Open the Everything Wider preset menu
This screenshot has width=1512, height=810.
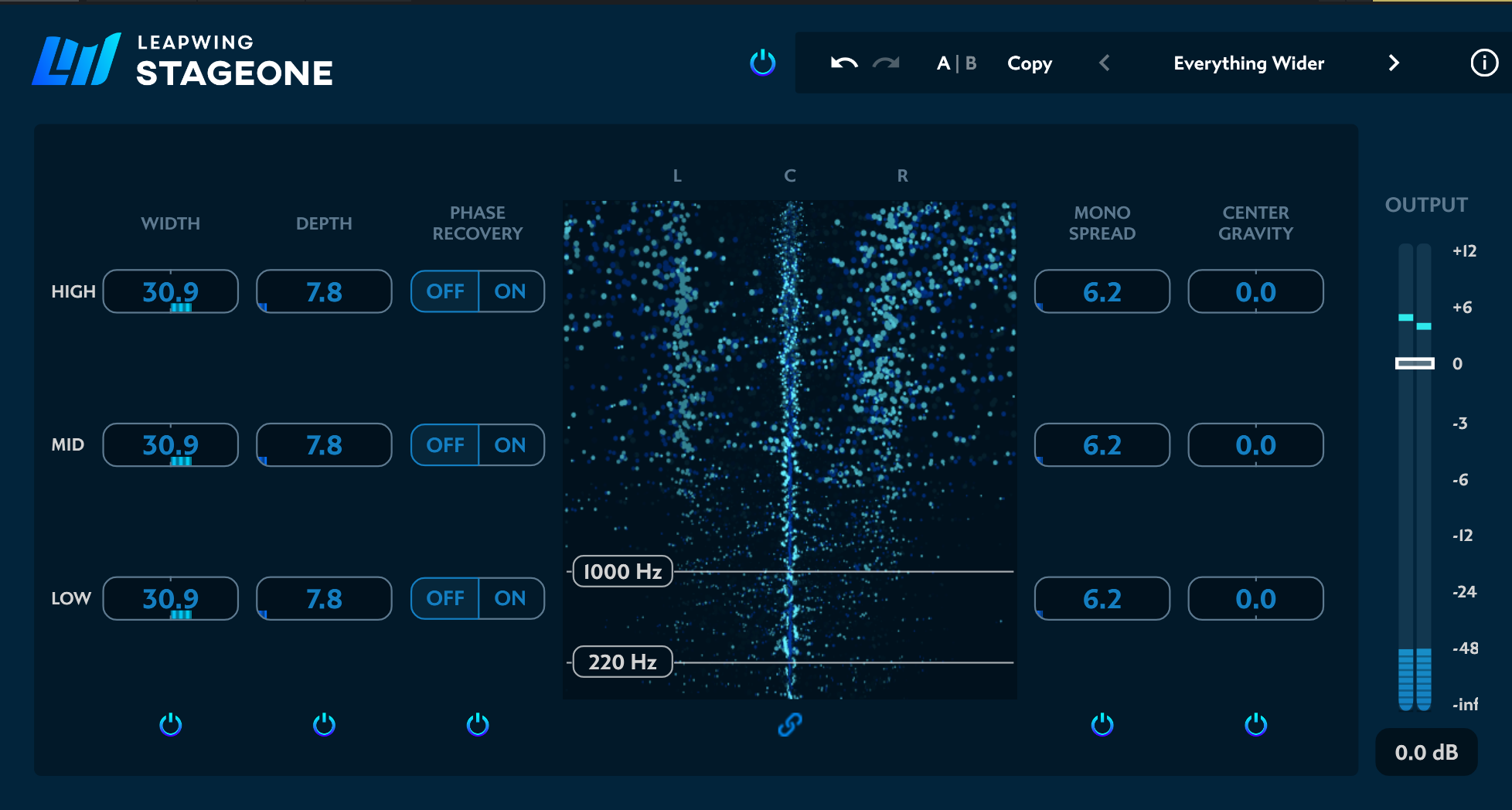pos(1248,63)
